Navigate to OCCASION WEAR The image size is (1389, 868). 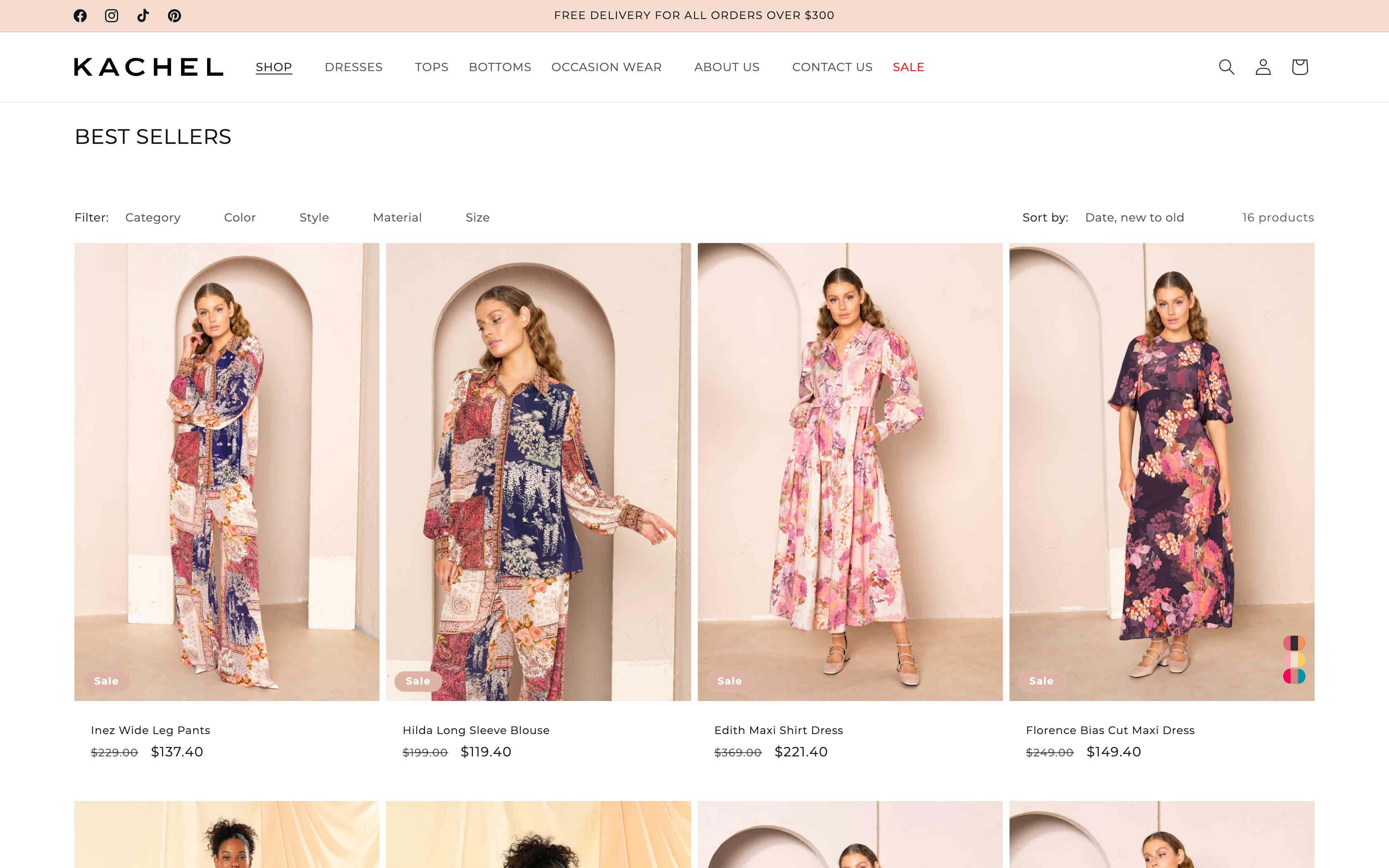pos(606,67)
